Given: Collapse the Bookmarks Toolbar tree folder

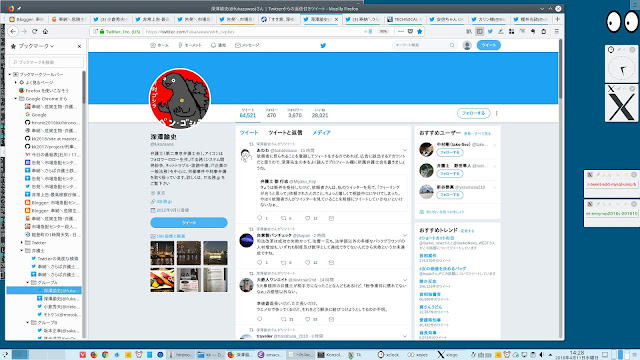Looking at the screenshot, I should (10, 74).
